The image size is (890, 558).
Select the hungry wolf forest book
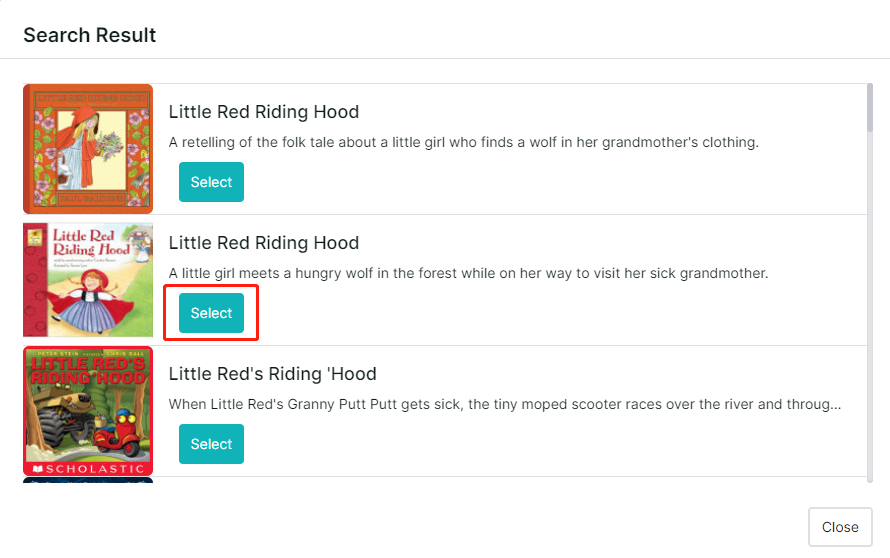pos(211,313)
